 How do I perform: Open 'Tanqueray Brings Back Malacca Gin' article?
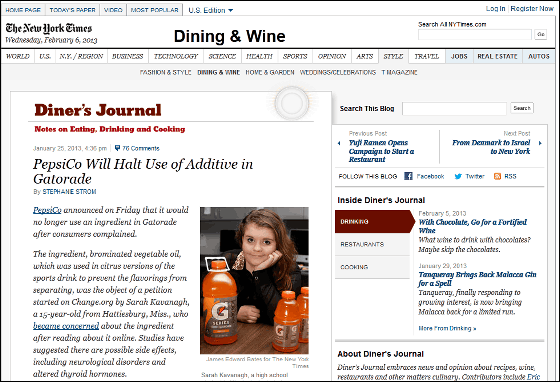478,279
